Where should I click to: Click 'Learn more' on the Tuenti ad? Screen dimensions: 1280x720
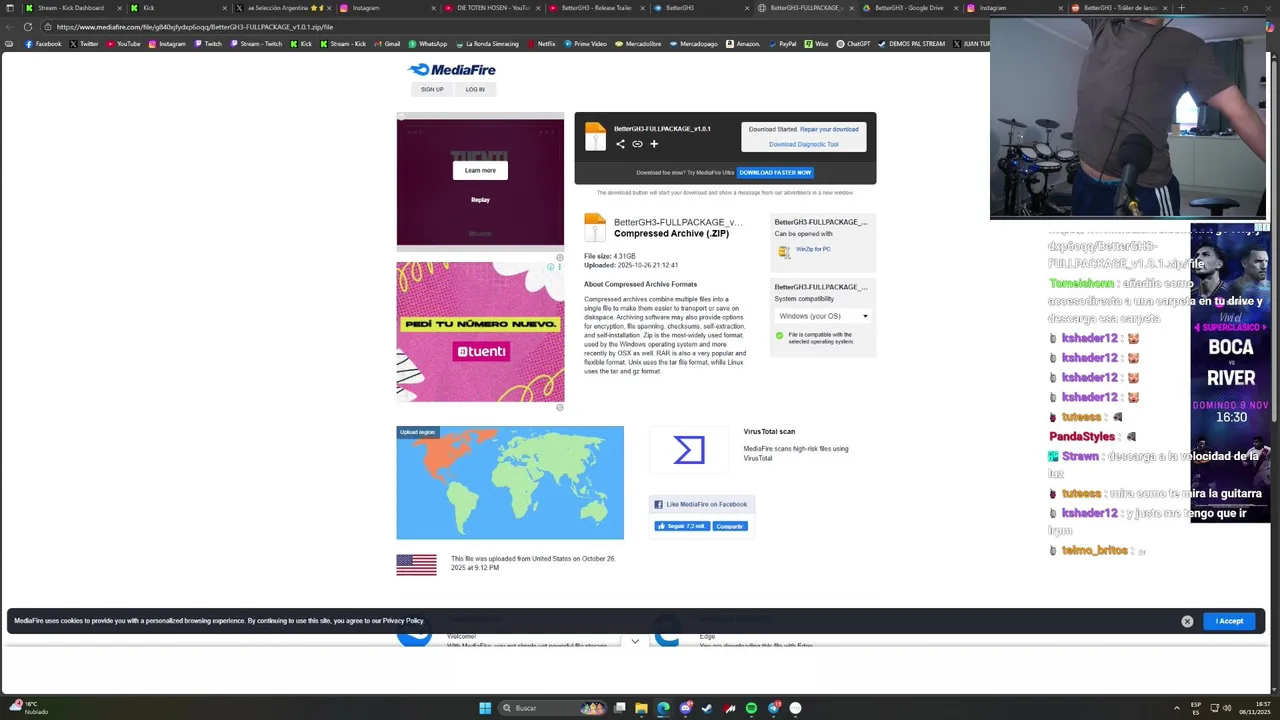[480, 170]
